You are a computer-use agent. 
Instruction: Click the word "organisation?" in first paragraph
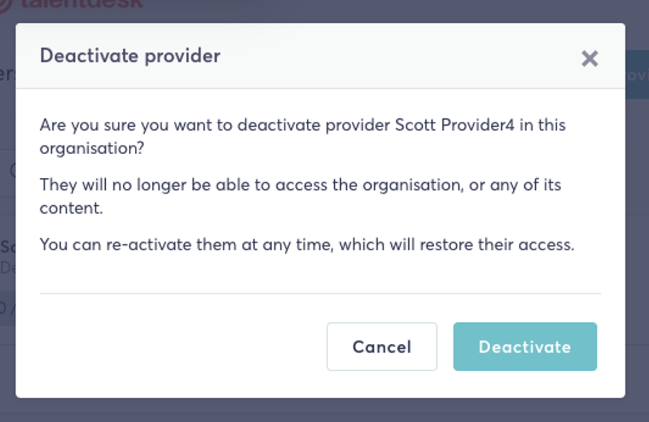[x=91, y=149]
